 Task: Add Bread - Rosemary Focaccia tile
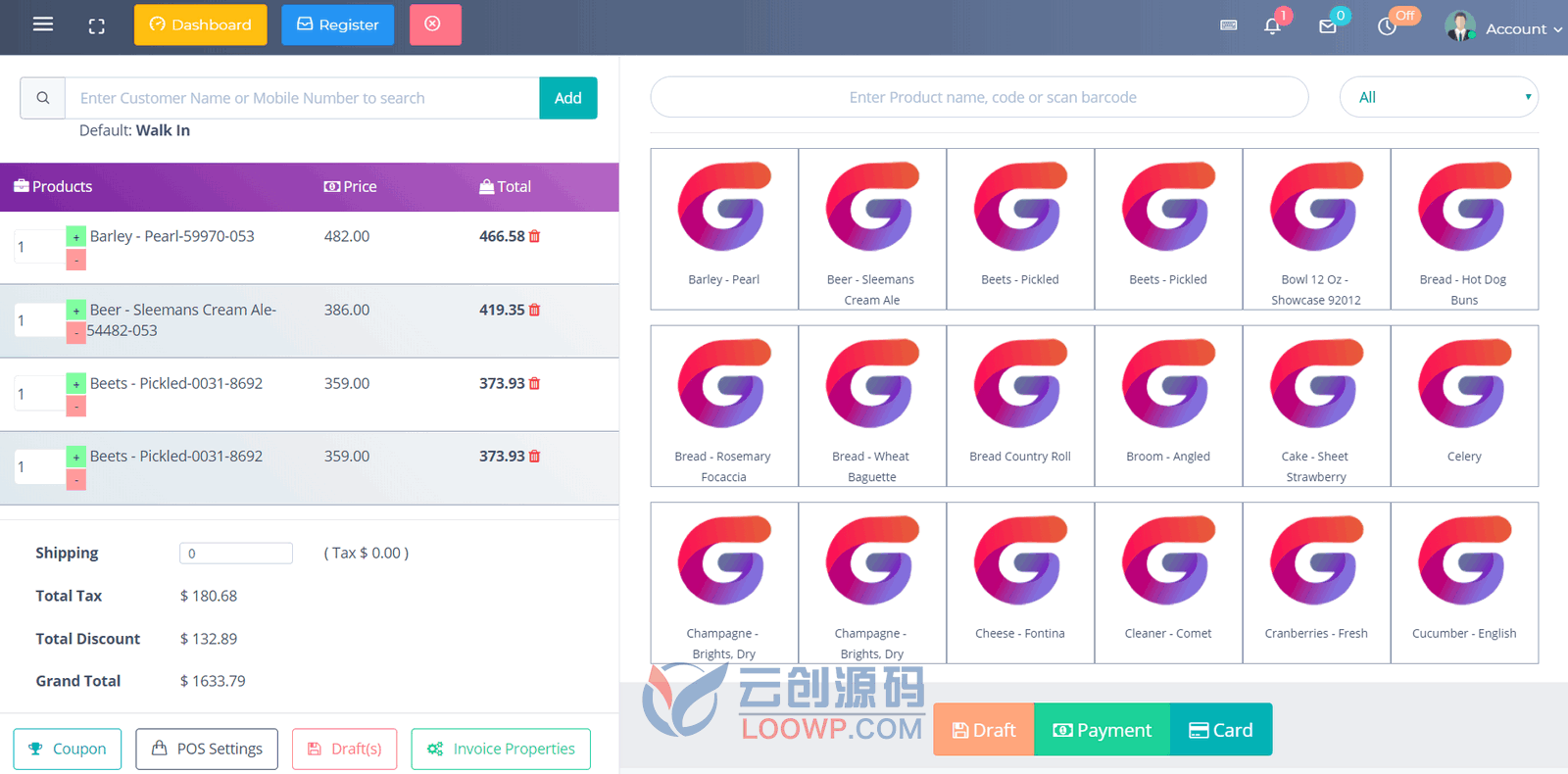coord(724,407)
